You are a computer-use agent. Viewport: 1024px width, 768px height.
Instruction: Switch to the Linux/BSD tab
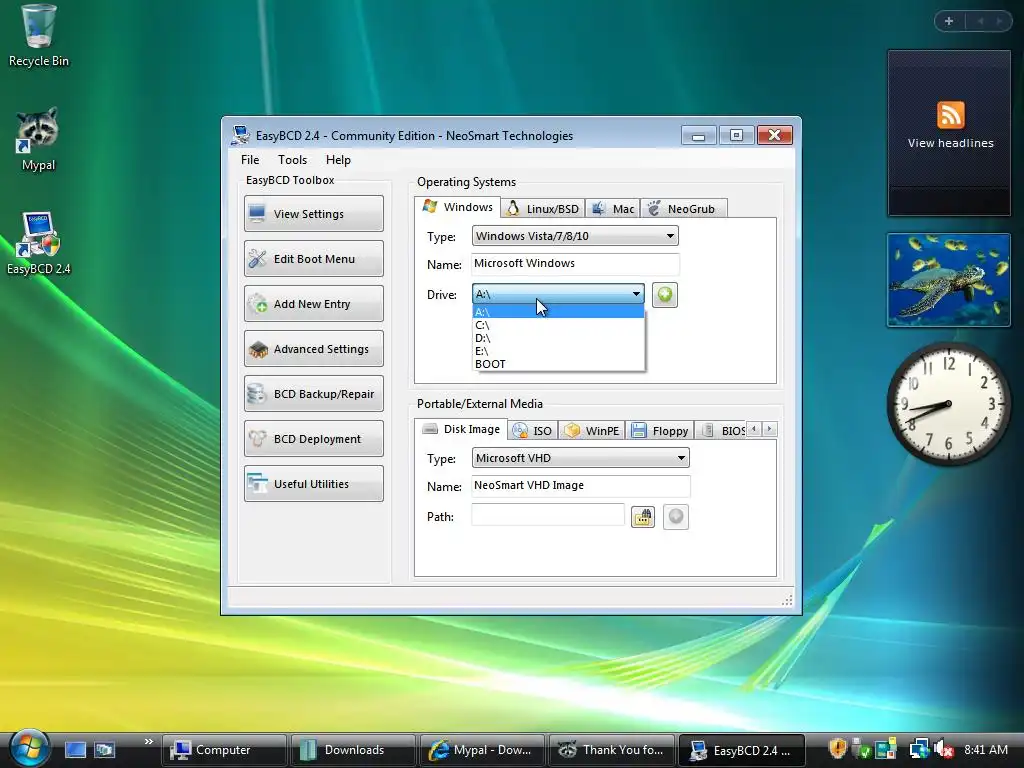[x=543, y=209]
